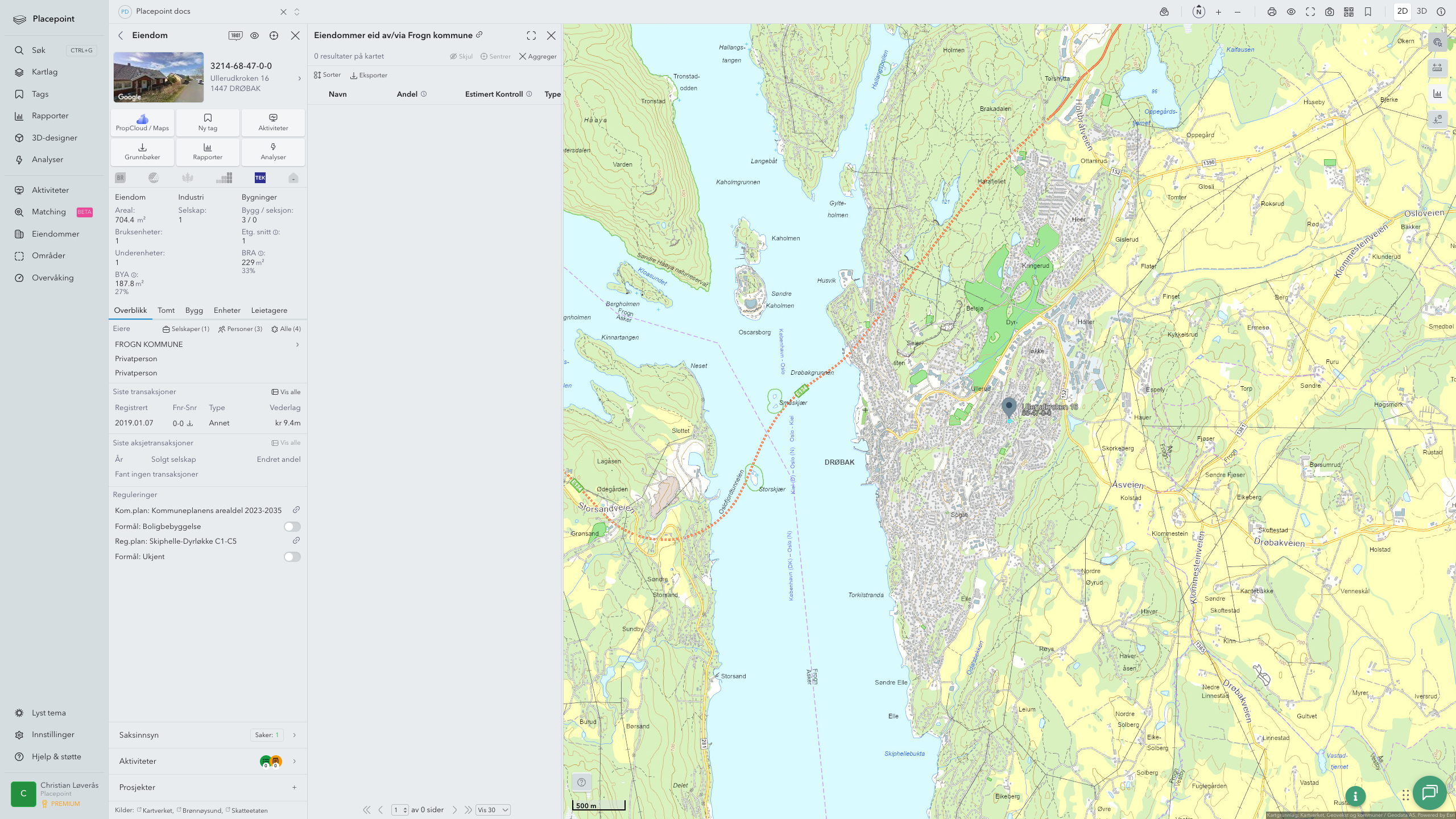1456x819 pixels.
Task: Open the basemap gallery grid icon
Action: 1349,12
